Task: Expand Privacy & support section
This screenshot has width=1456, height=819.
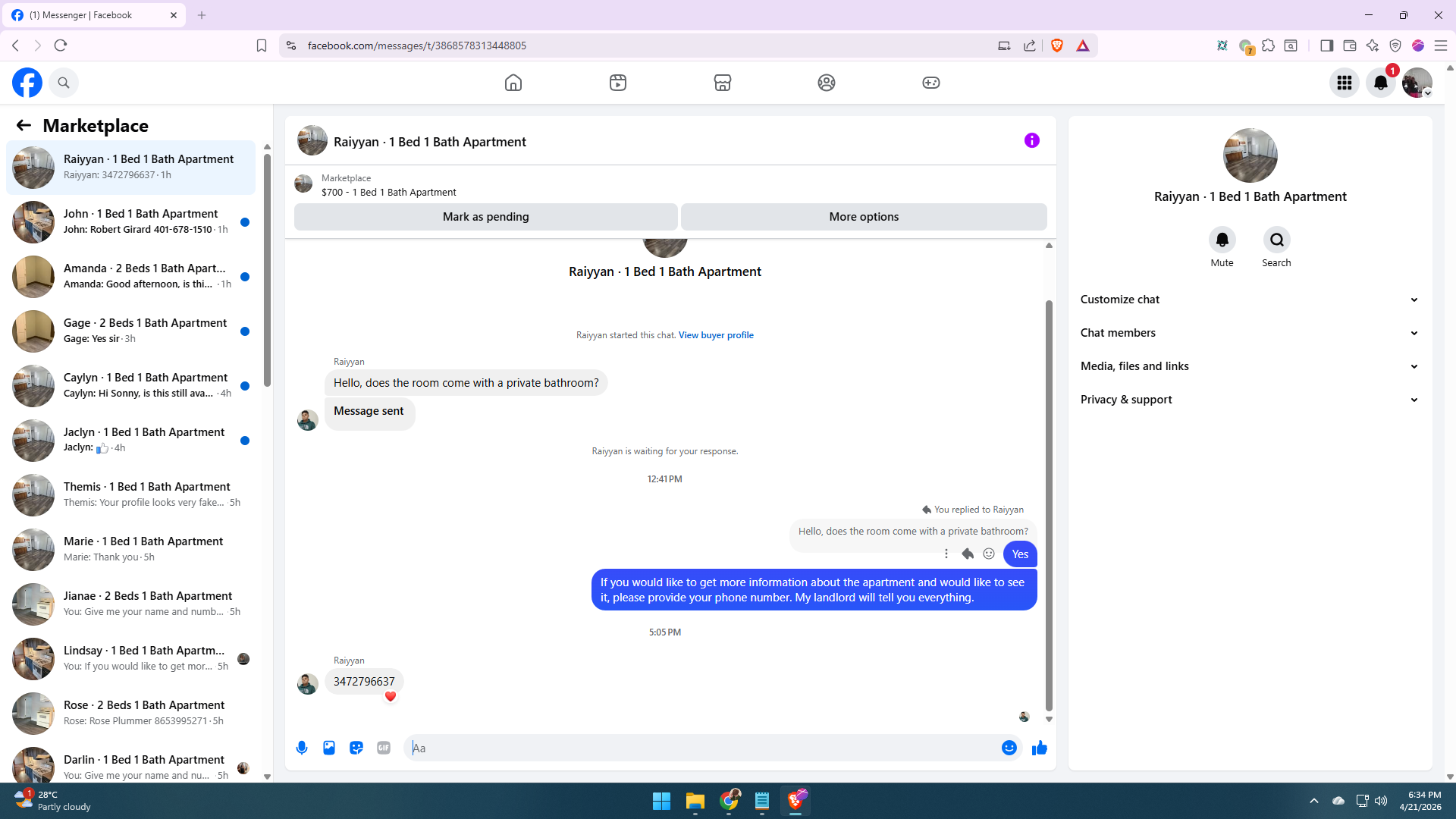Action: pyautogui.click(x=1249, y=400)
